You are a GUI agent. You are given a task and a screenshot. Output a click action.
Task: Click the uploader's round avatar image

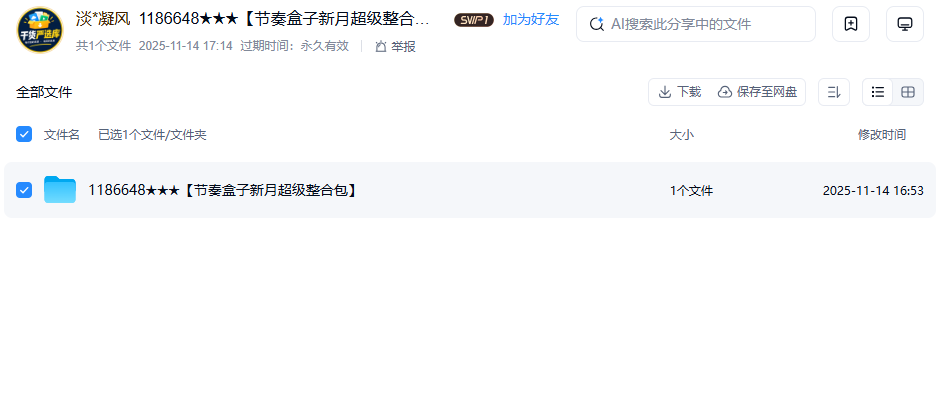pos(40,30)
